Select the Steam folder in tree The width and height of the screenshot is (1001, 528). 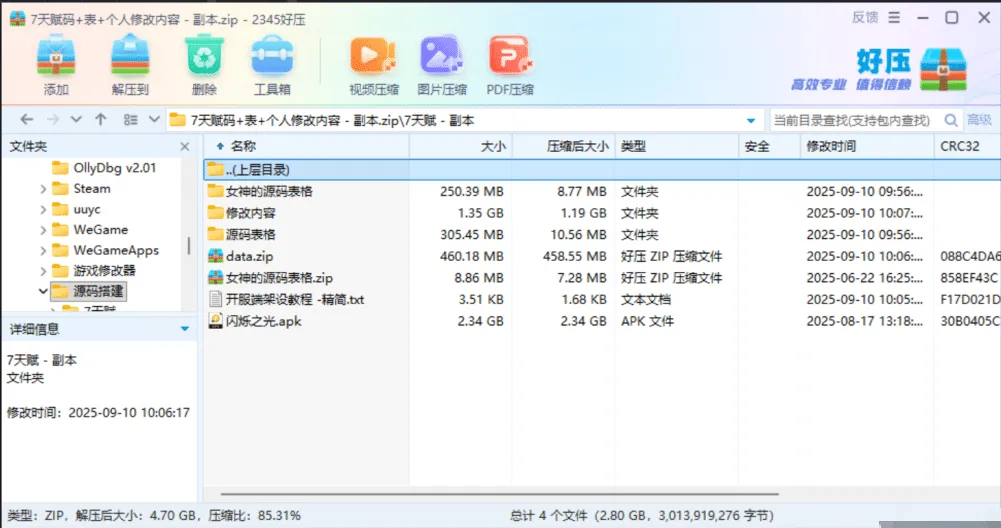pyautogui.click(x=81, y=188)
